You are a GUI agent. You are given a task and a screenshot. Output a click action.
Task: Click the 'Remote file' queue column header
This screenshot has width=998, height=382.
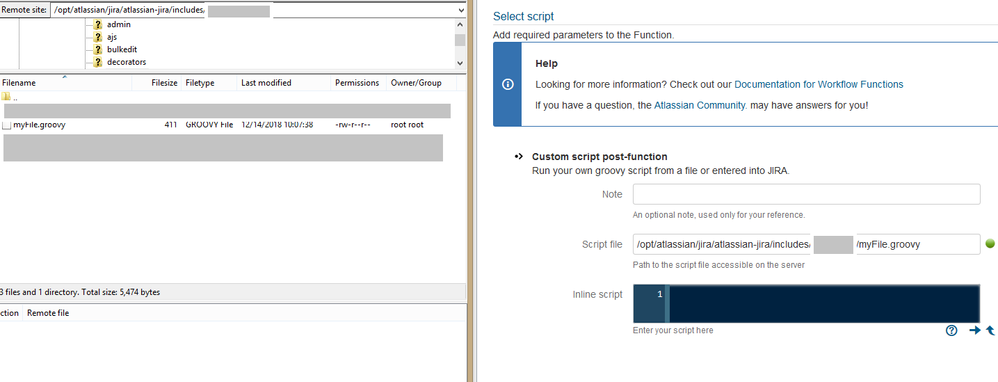[x=48, y=313]
